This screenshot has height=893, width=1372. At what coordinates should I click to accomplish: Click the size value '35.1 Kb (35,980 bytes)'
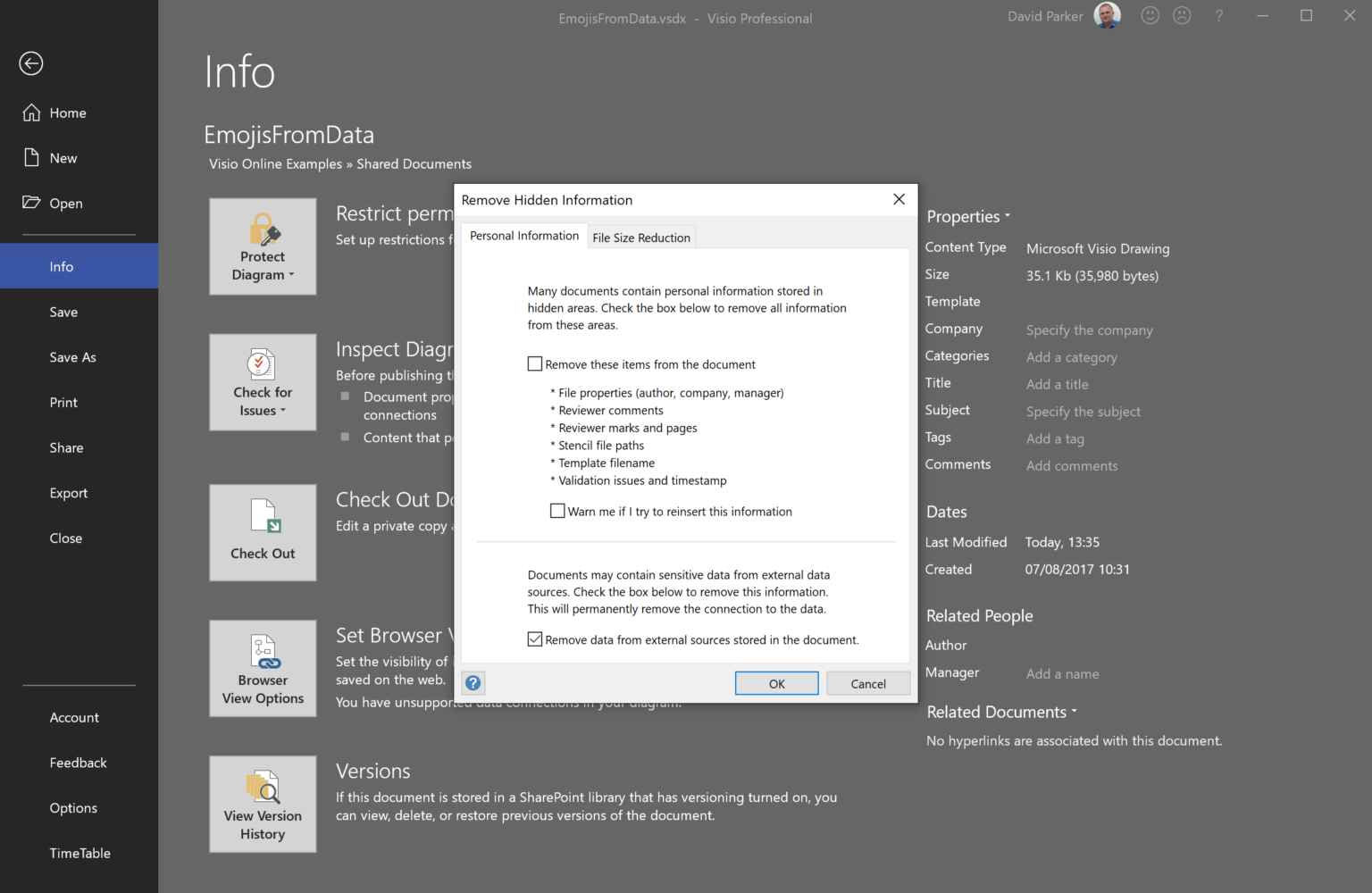click(x=1092, y=276)
